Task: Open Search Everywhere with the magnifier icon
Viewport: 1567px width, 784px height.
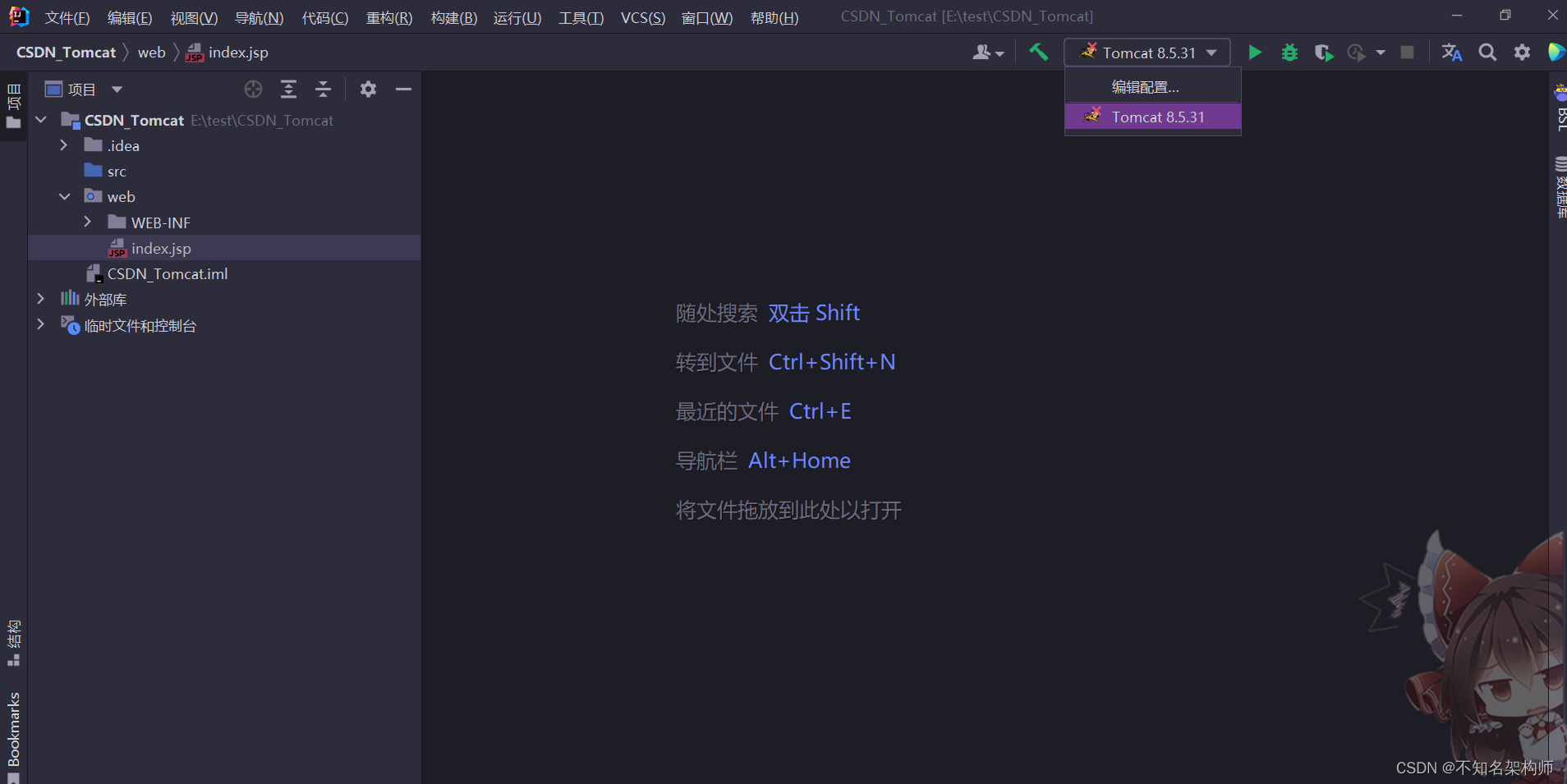Action: (1487, 52)
